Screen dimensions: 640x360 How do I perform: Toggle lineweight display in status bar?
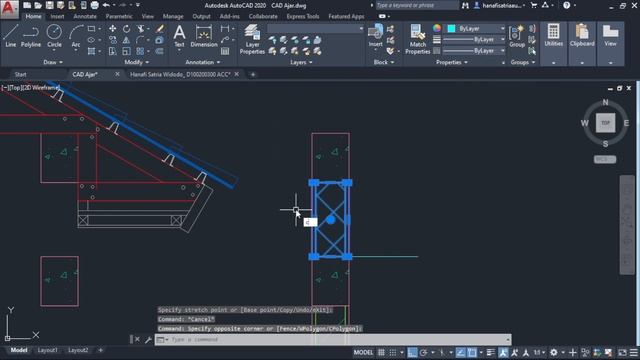pos(491,352)
